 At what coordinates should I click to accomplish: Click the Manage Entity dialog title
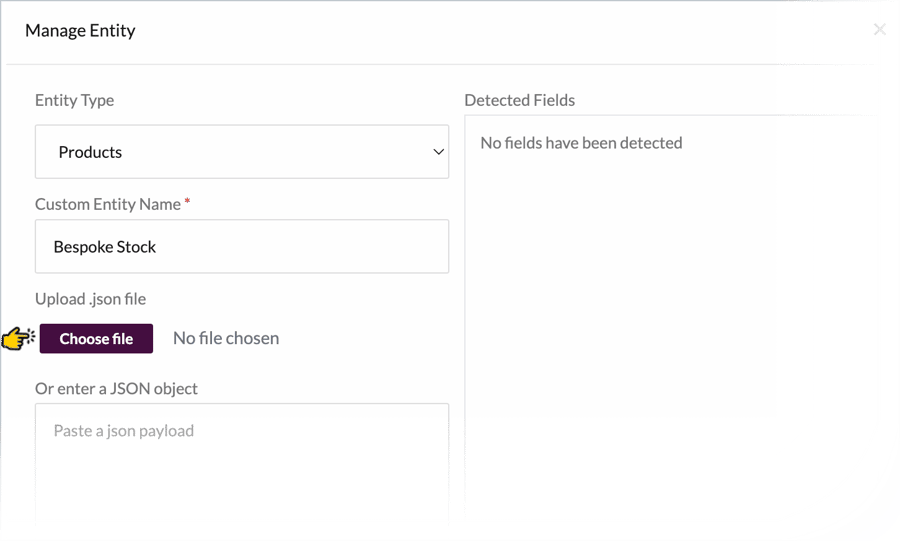point(80,30)
